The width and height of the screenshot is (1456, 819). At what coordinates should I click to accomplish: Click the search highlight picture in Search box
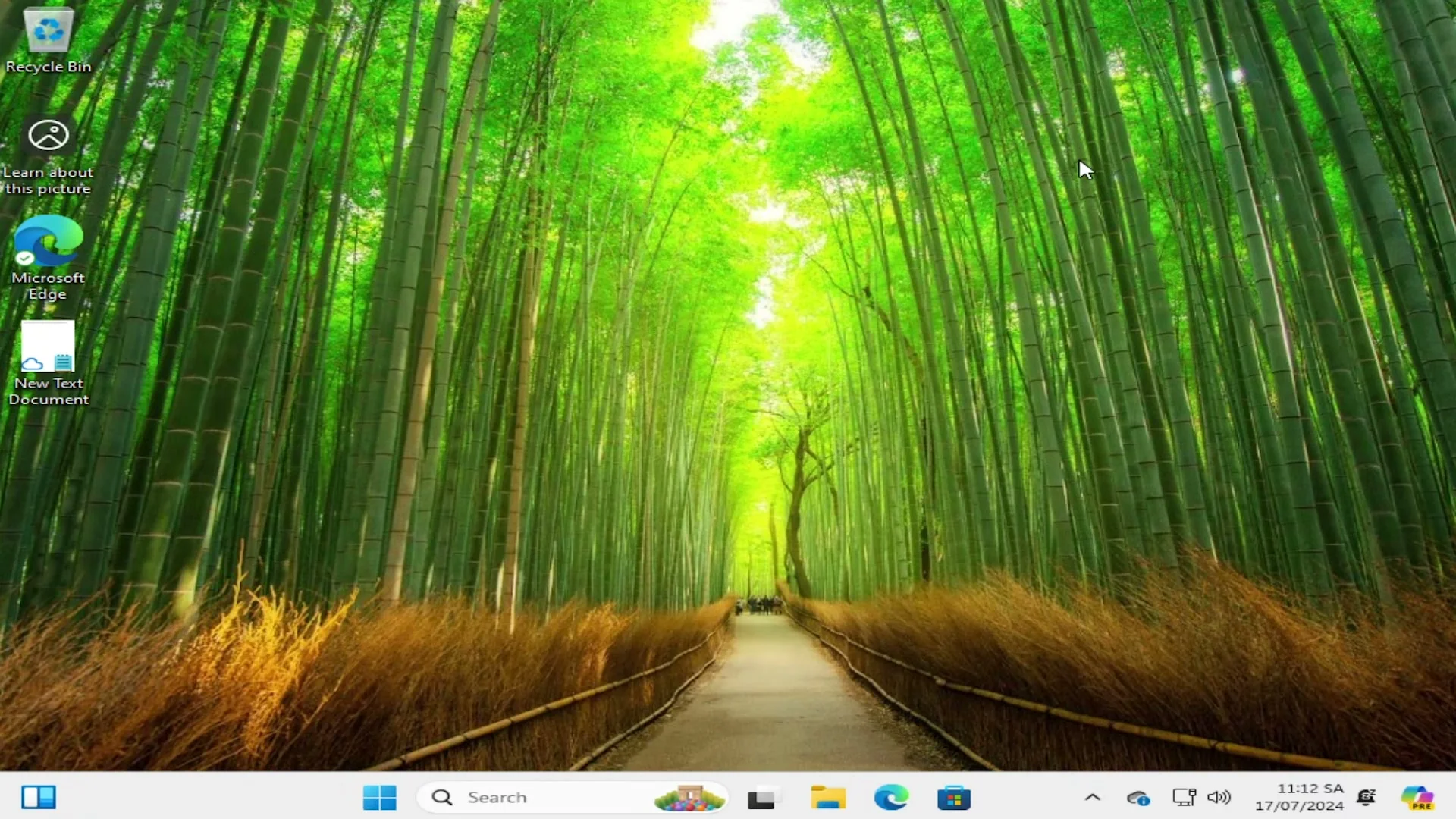click(x=689, y=798)
